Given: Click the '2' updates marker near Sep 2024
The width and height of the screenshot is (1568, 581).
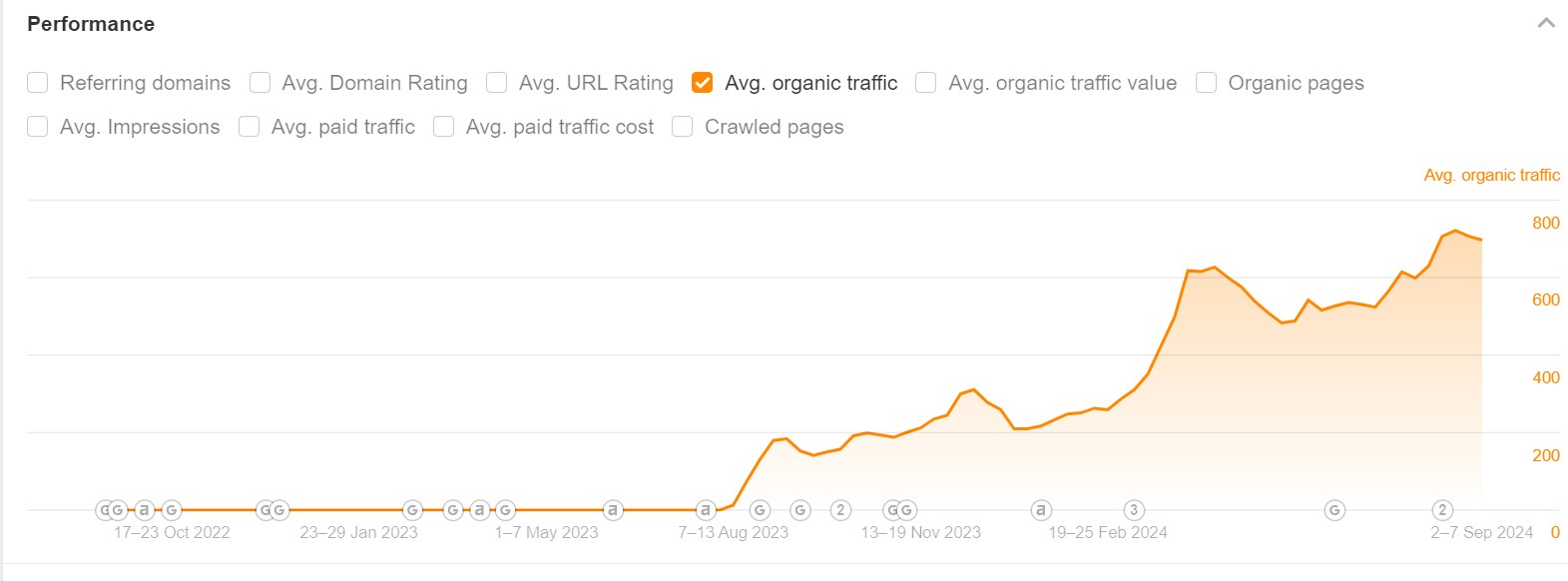Looking at the screenshot, I should [1442, 510].
